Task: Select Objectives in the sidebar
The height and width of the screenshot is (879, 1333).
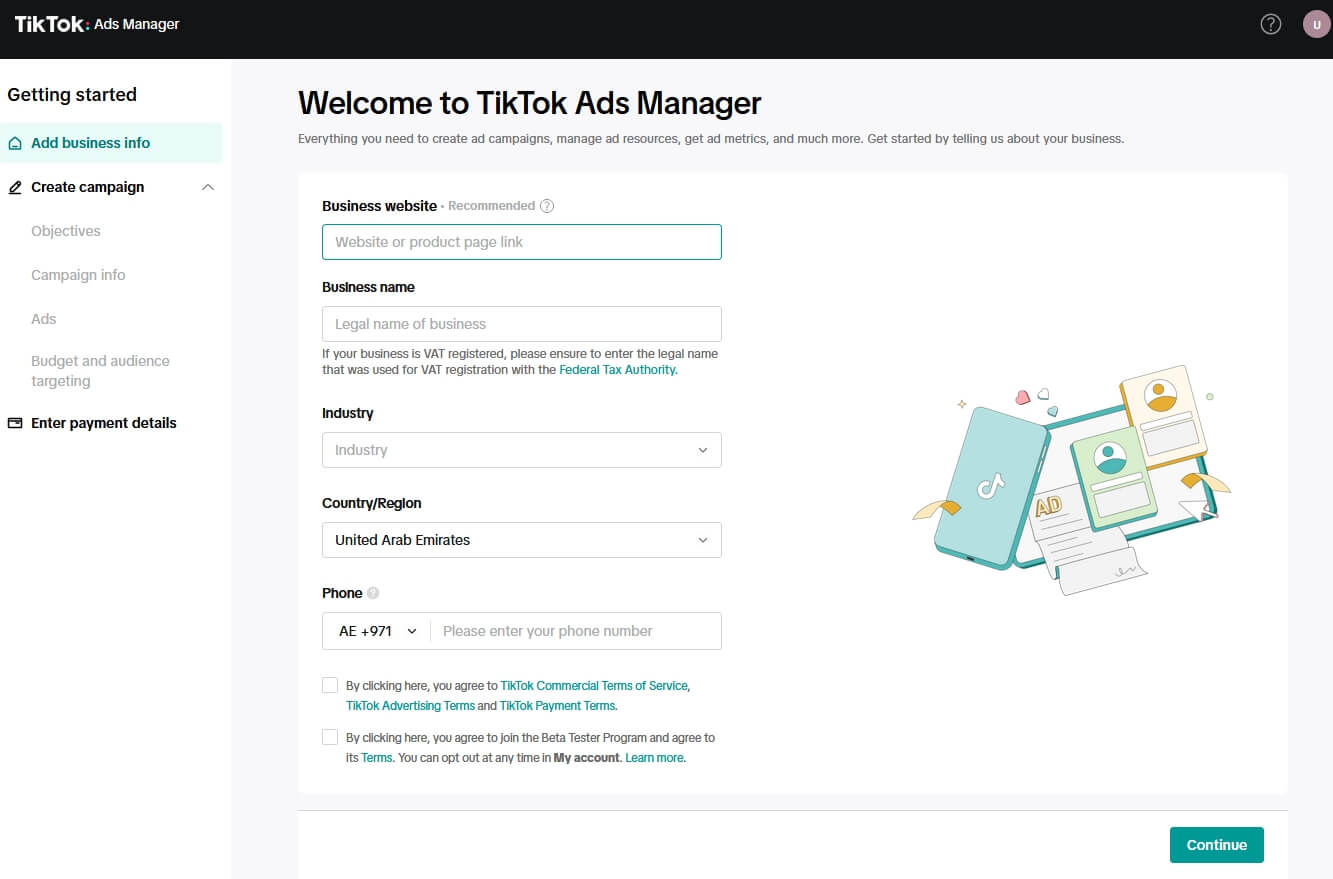Action: [65, 231]
